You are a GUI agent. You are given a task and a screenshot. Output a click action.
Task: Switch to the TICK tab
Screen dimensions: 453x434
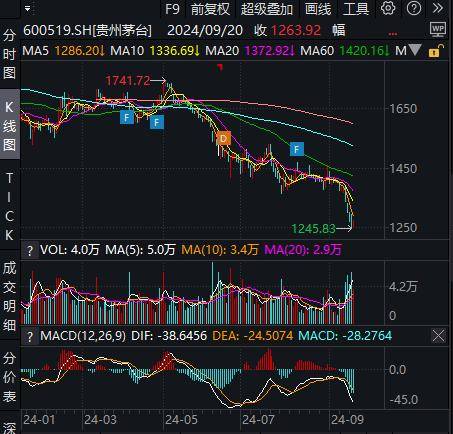(x=9, y=207)
